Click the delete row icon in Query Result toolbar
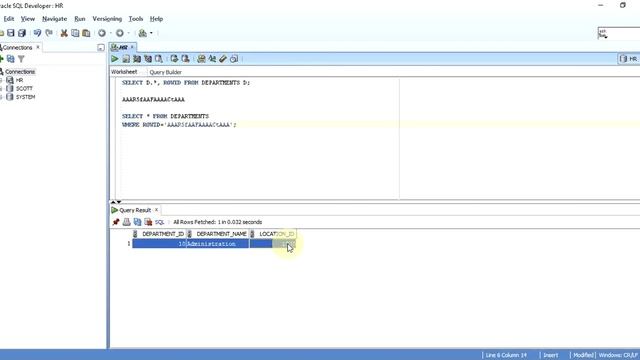 (148, 222)
